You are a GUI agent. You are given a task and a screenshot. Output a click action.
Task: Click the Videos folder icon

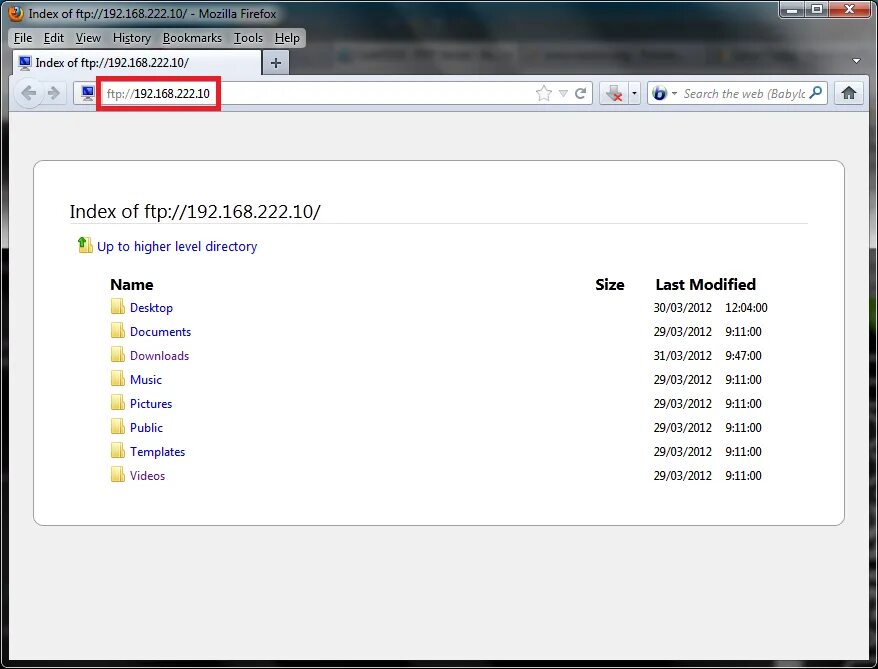coord(118,475)
